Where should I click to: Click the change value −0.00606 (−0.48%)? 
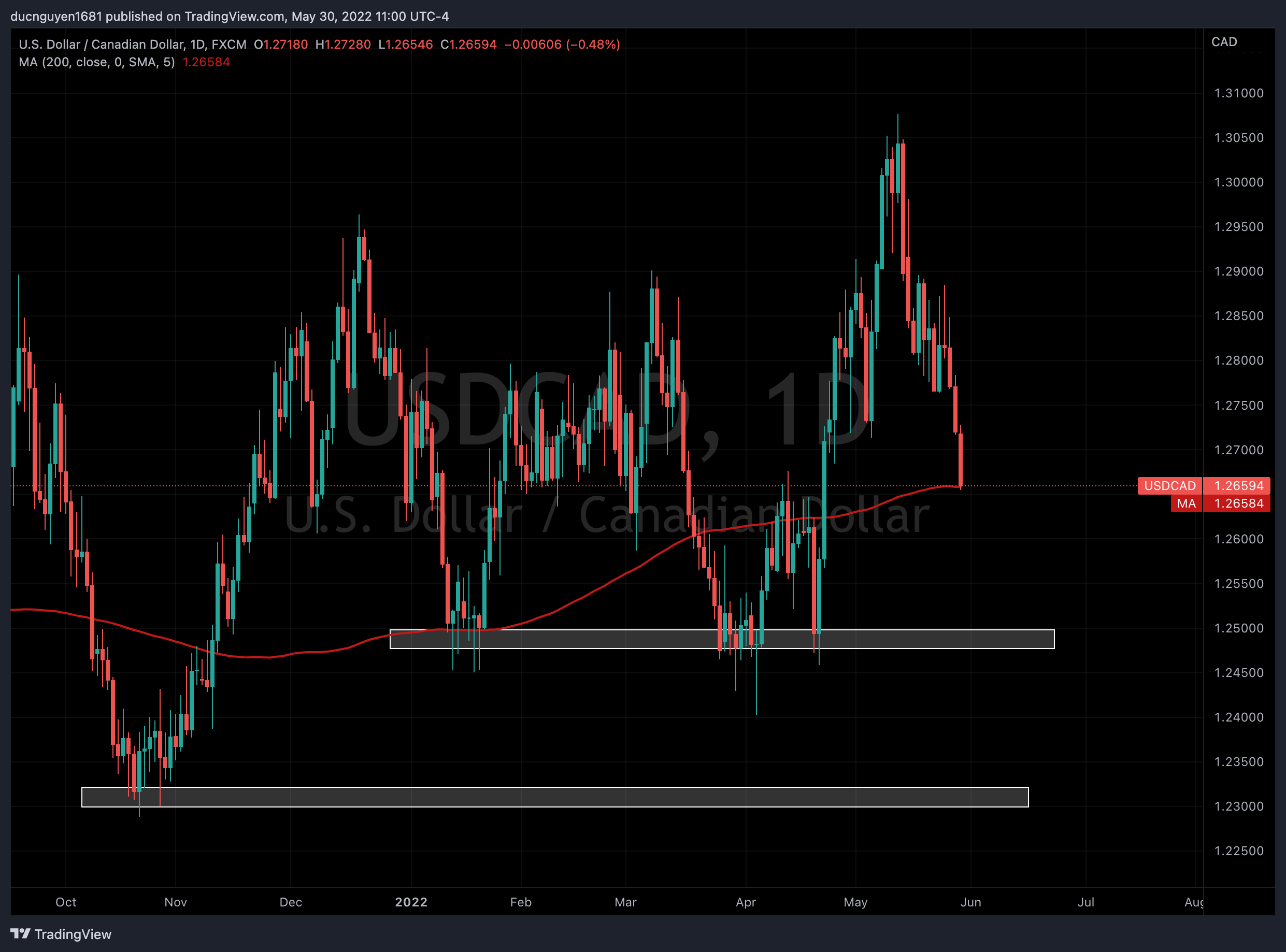[562, 45]
